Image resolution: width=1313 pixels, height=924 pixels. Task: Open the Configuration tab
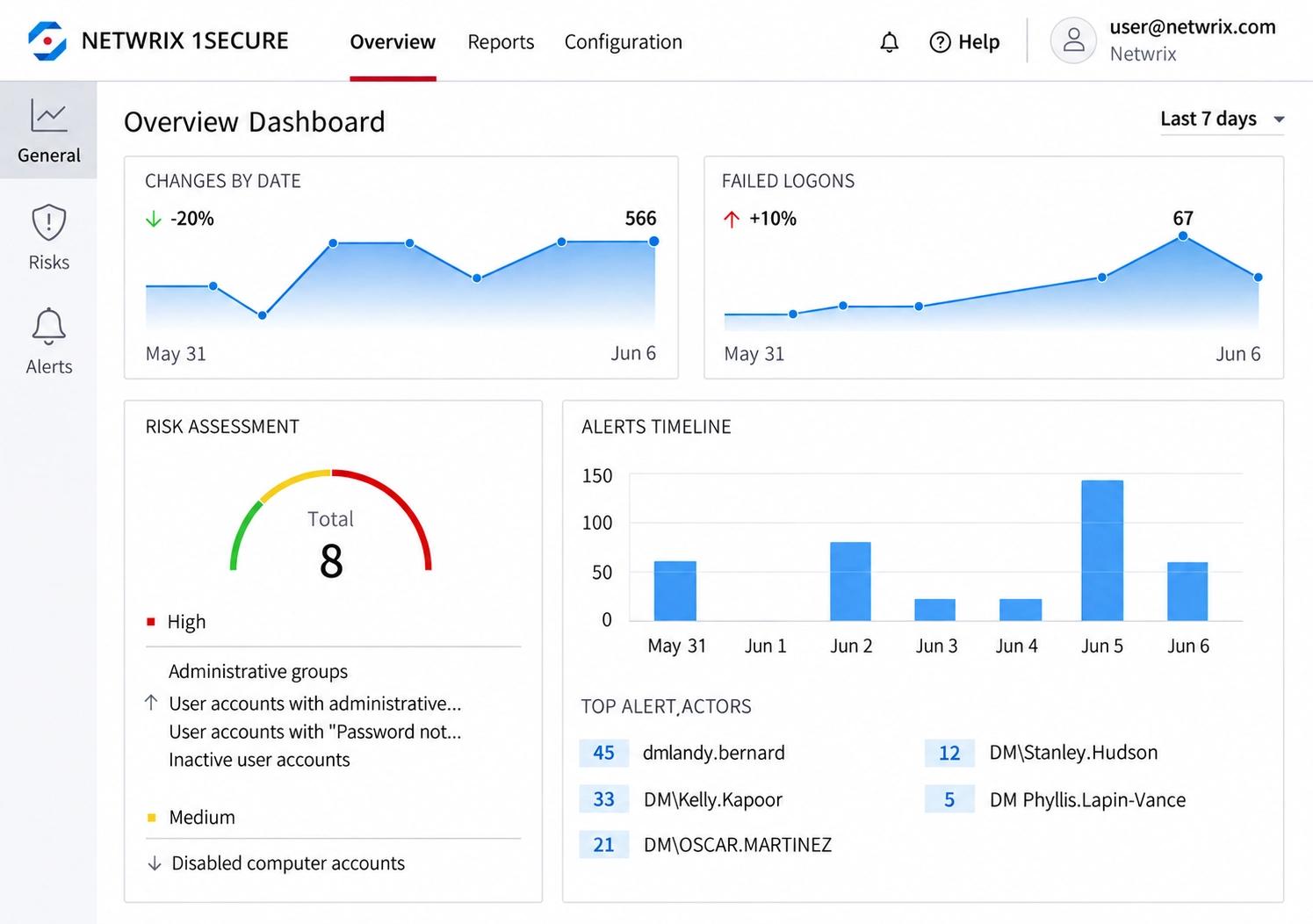pyautogui.click(x=624, y=42)
